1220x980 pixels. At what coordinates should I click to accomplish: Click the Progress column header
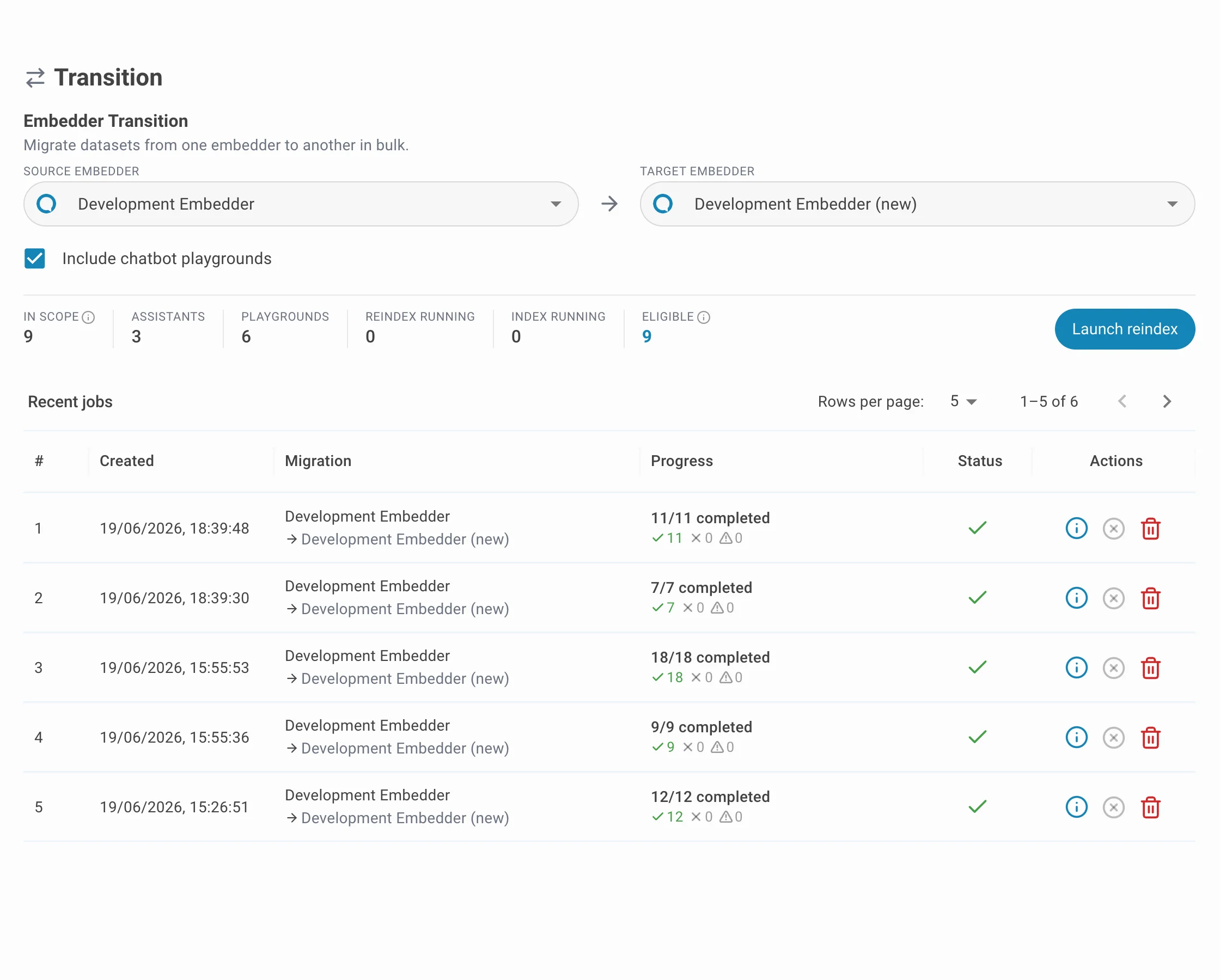(x=682, y=461)
